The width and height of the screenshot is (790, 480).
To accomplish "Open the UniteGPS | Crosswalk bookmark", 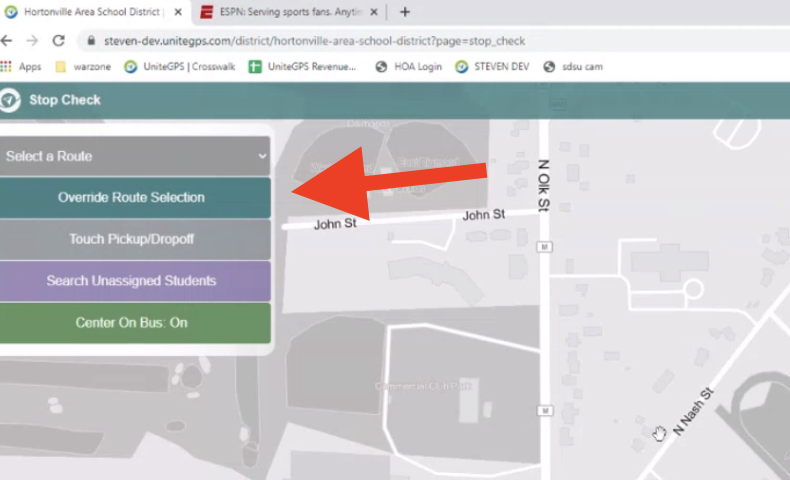I will click(x=180, y=66).
